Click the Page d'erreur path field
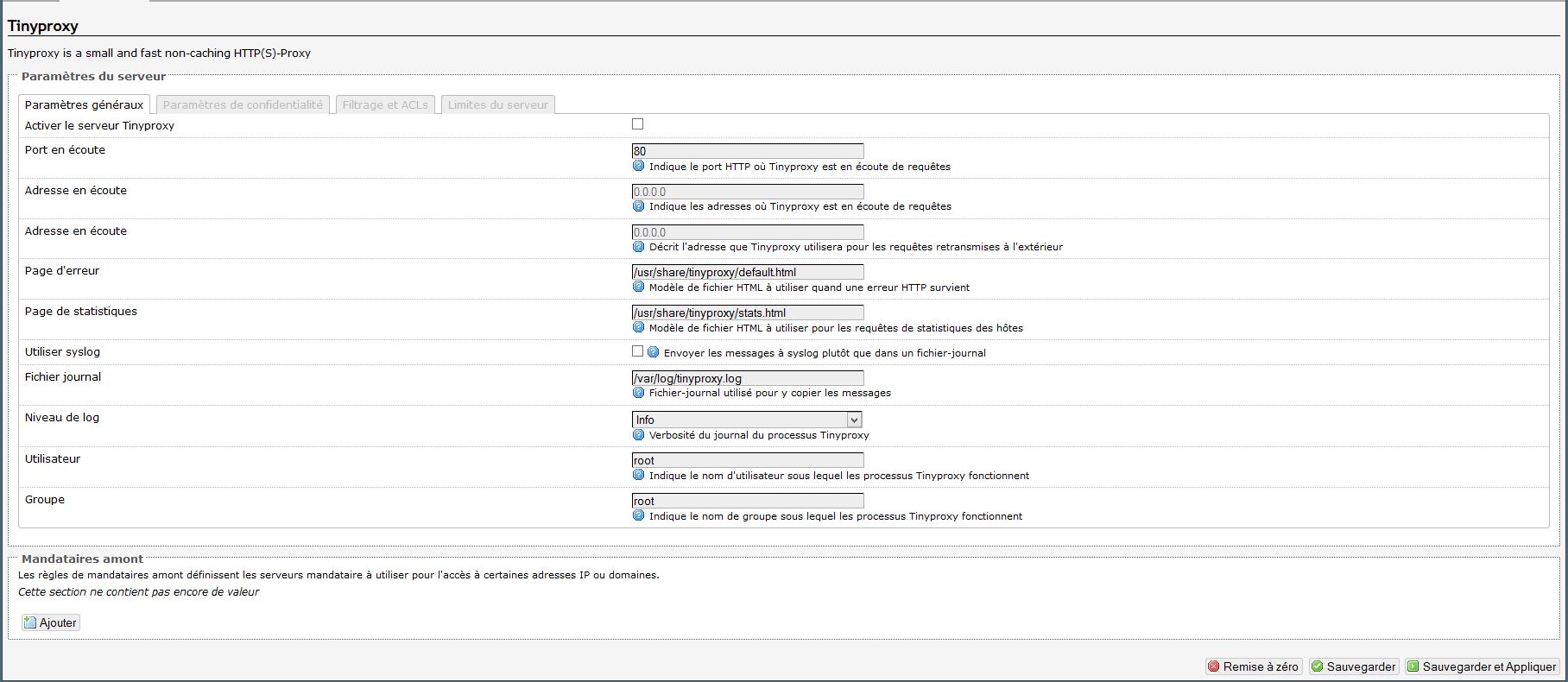Screen dimensions: 1568x682 748,272
